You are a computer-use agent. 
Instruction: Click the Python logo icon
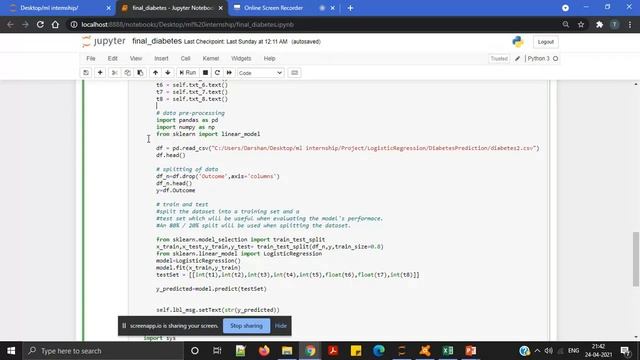pos(518,42)
